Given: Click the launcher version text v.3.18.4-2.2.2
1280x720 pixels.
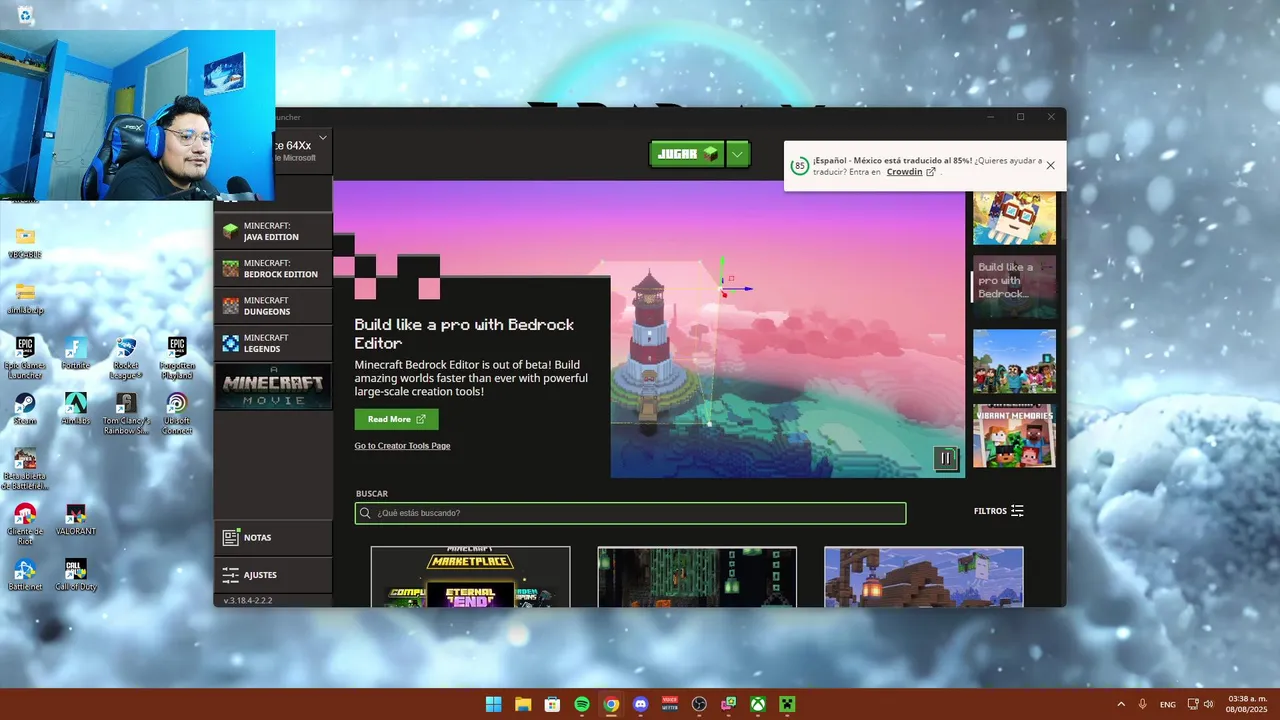Looking at the screenshot, I should tap(248, 601).
